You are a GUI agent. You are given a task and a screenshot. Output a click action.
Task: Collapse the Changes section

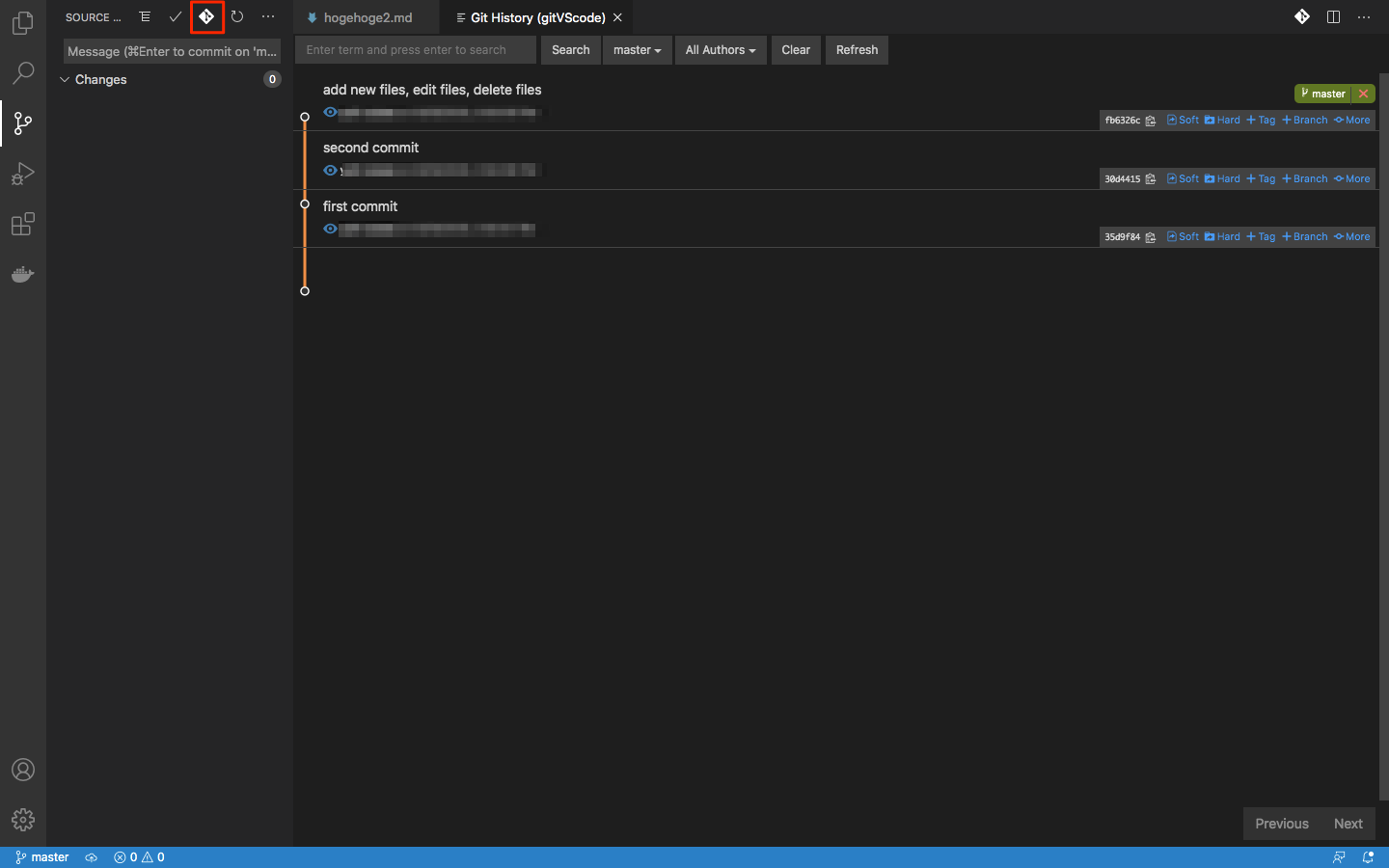(x=65, y=79)
